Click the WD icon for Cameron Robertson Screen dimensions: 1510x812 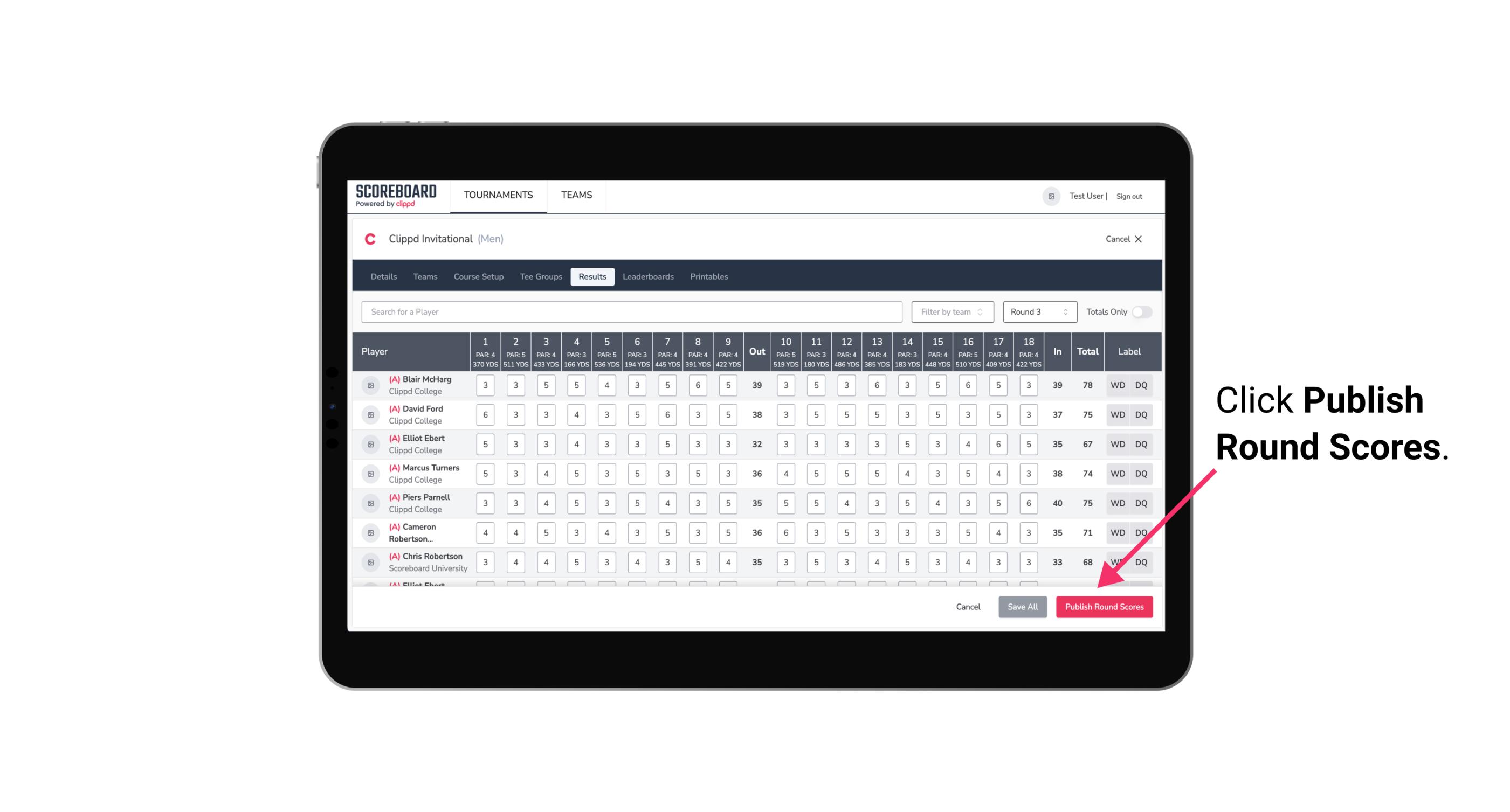click(x=1117, y=532)
